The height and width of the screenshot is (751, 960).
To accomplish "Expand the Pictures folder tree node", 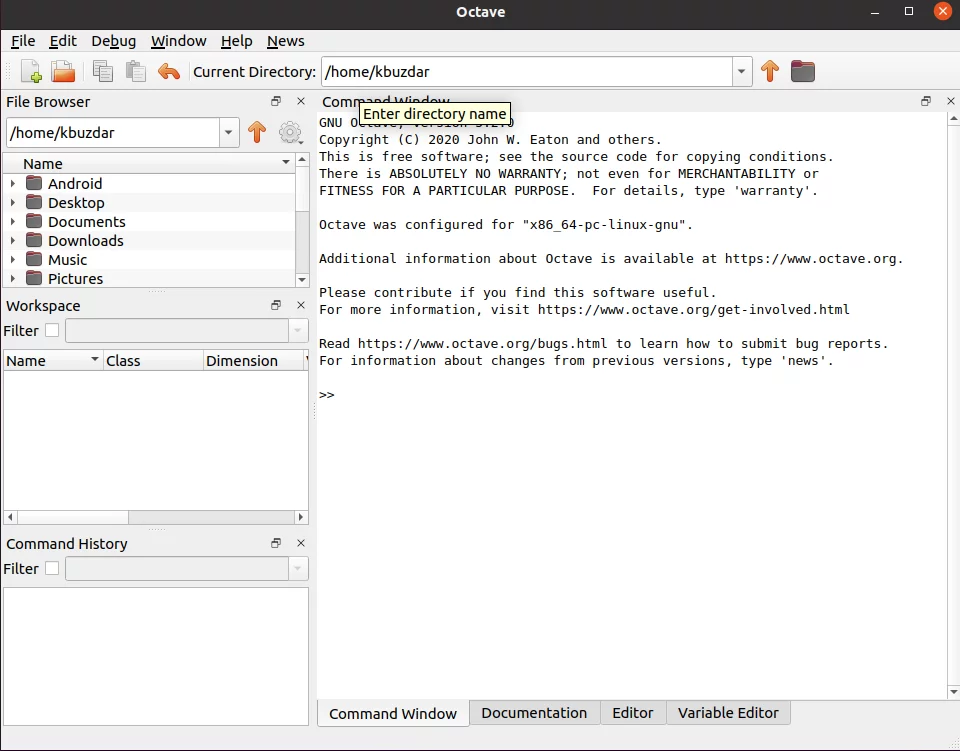I will tap(13, 278).
